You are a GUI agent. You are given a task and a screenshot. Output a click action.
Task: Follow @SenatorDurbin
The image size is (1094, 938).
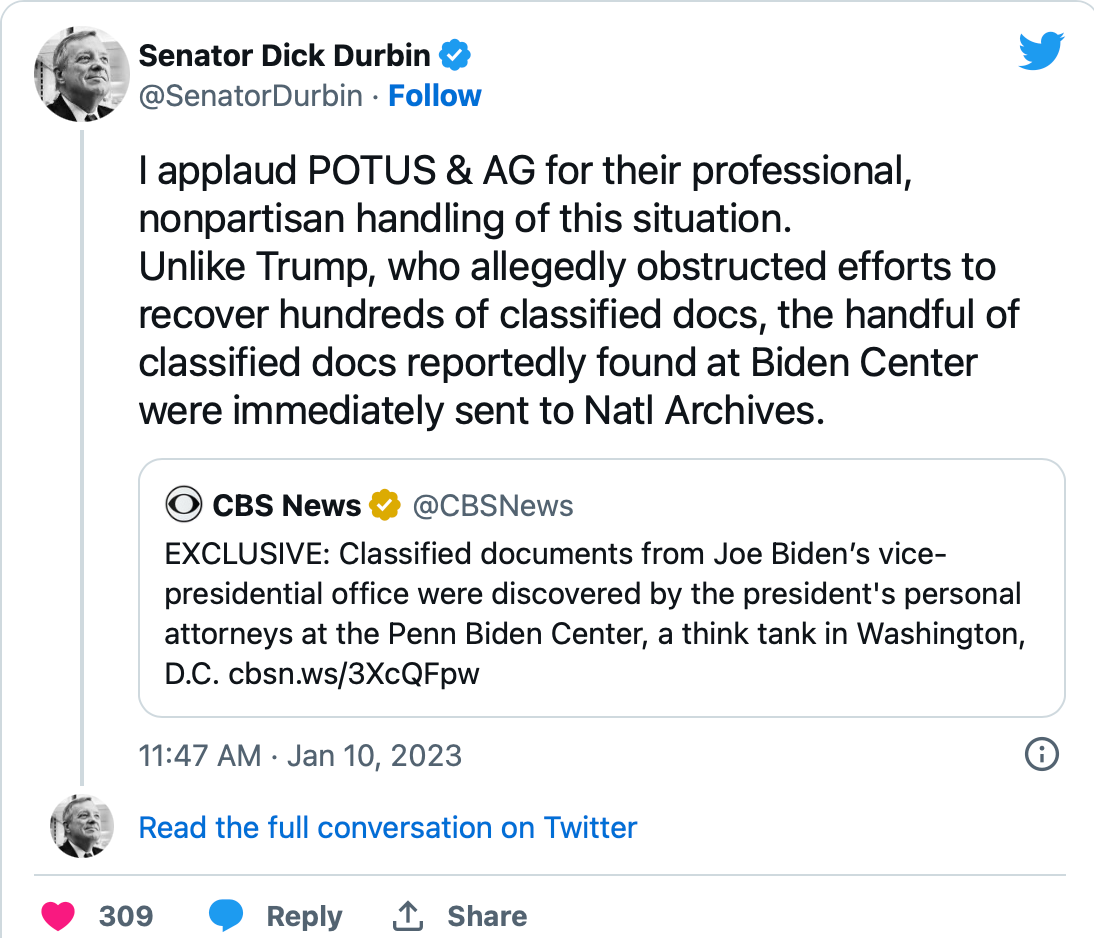(434, 96)
